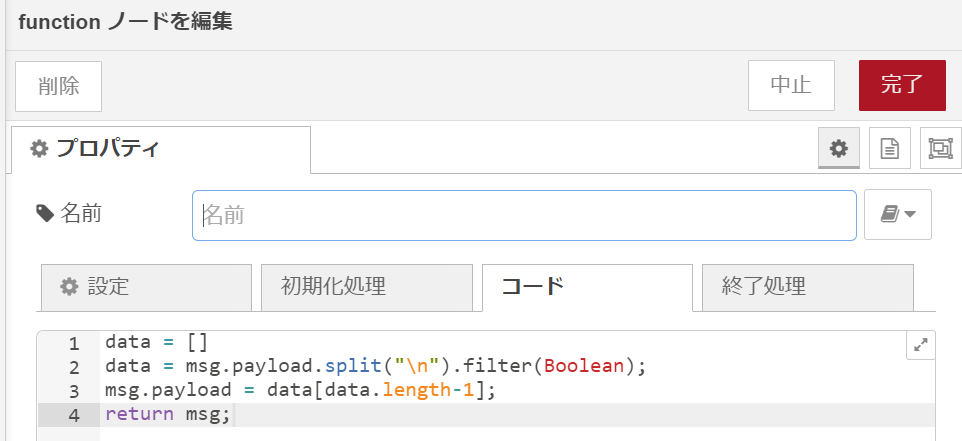Click line 3 'msg.payload = data[data.length-1];'

300,390
